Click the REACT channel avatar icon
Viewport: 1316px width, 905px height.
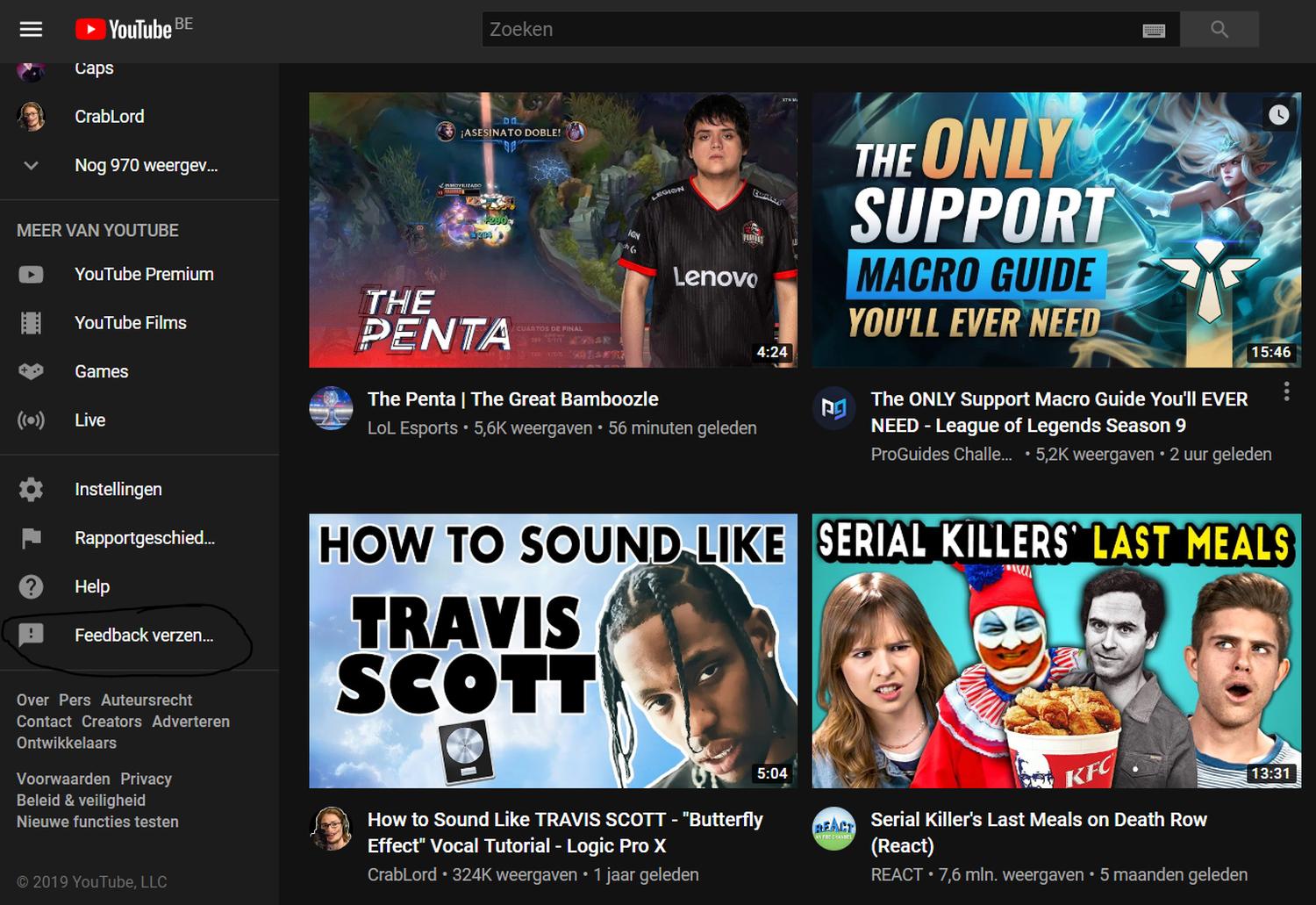pos(833,829)
